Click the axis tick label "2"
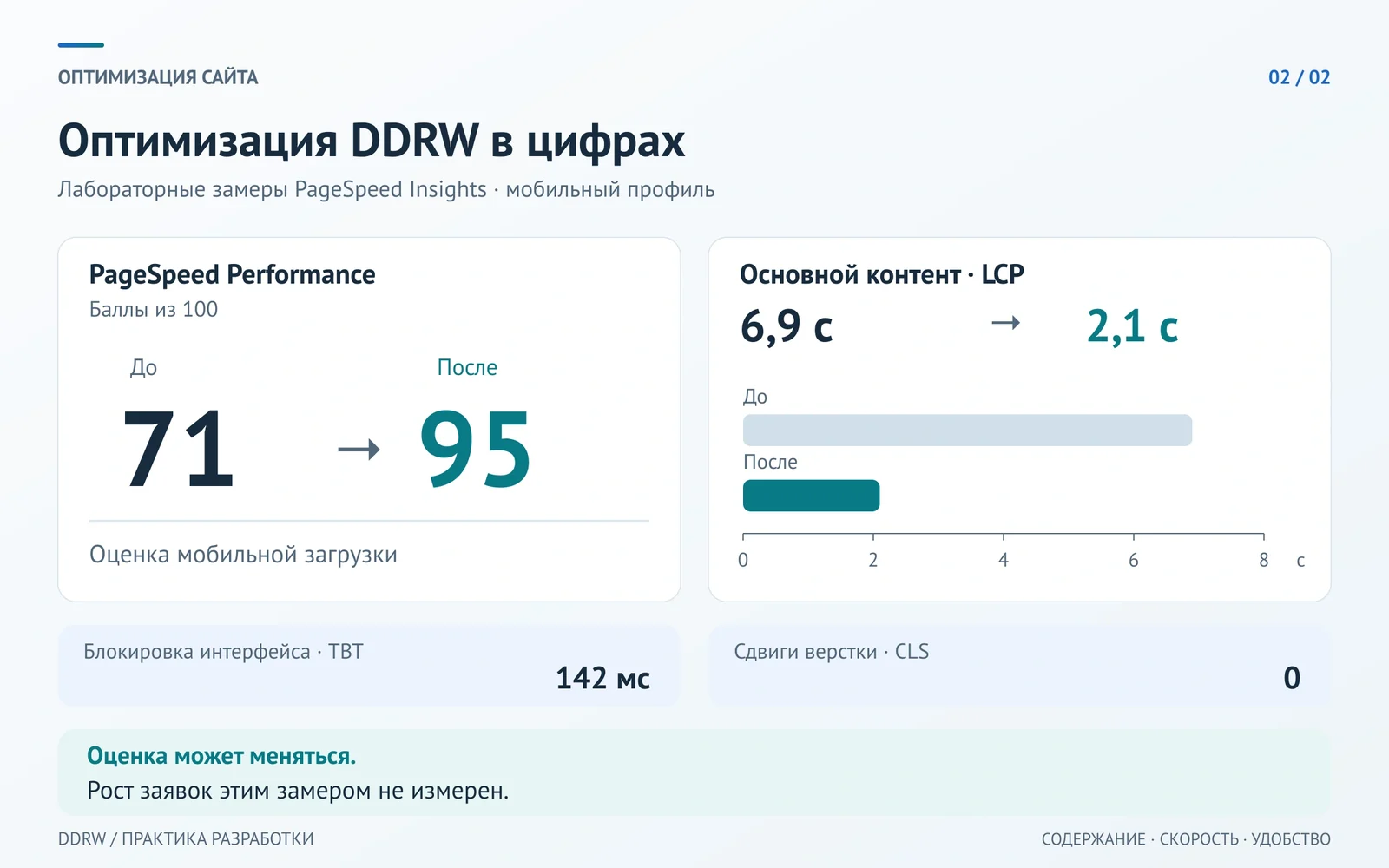The image size is (1389, 868). (873, 560)
